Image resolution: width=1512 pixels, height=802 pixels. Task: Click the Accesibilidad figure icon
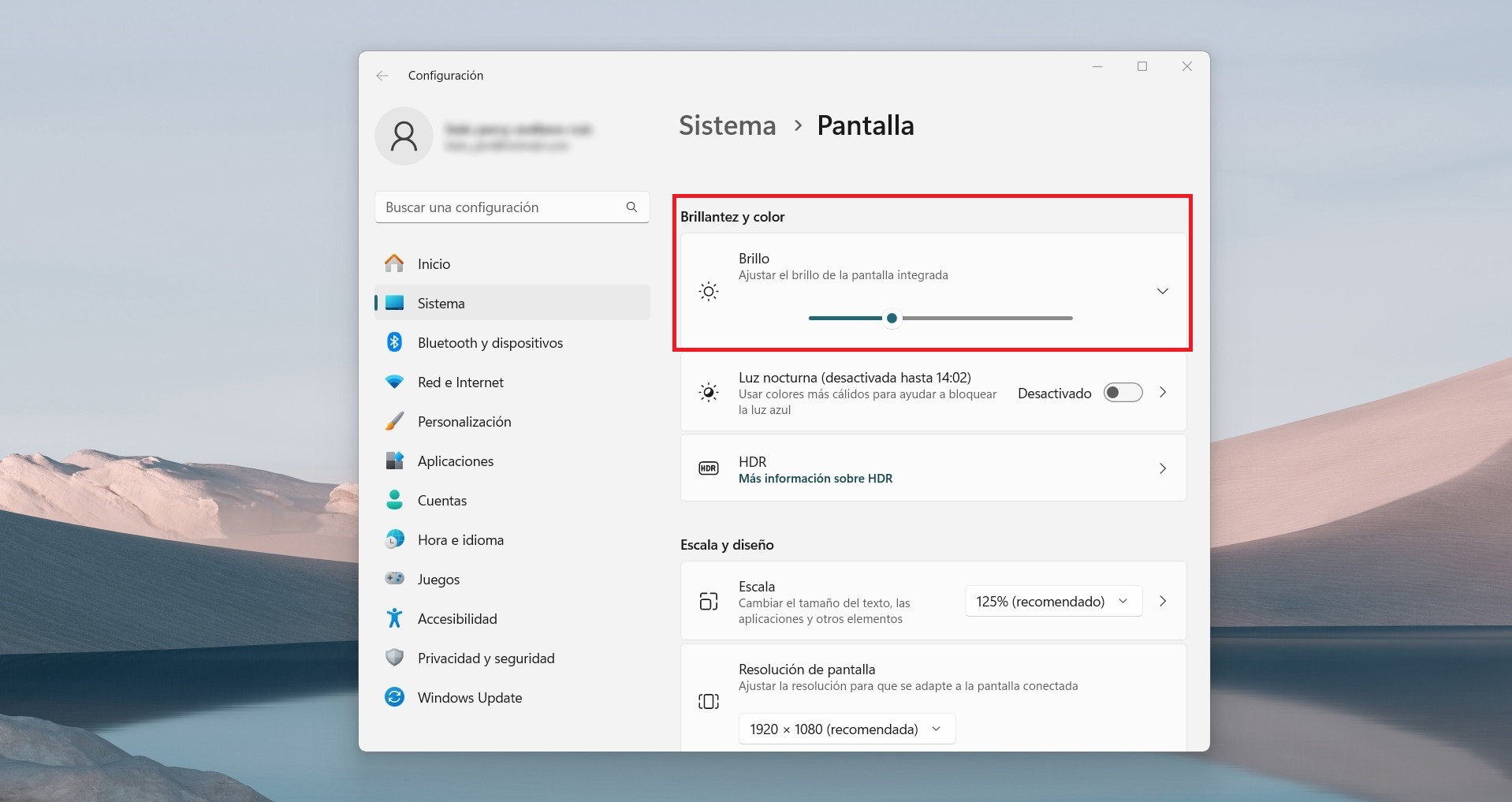tap(394, 618)
